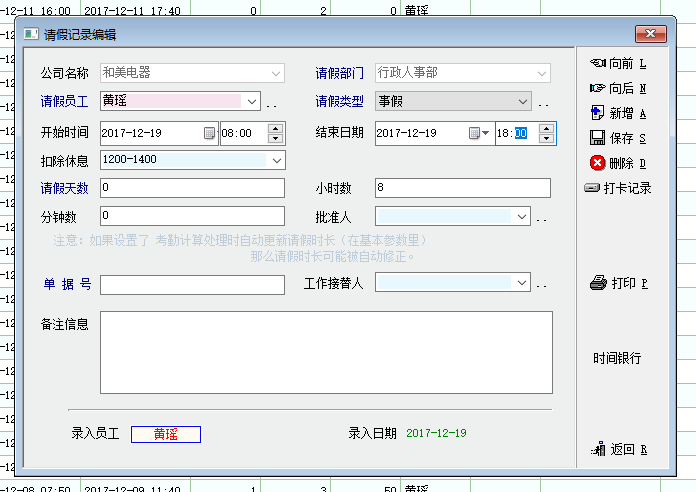Viewport: 696px width, 492px height.
Task: Click inside the 备注信息 remarks text area
Action: (326, 352)
